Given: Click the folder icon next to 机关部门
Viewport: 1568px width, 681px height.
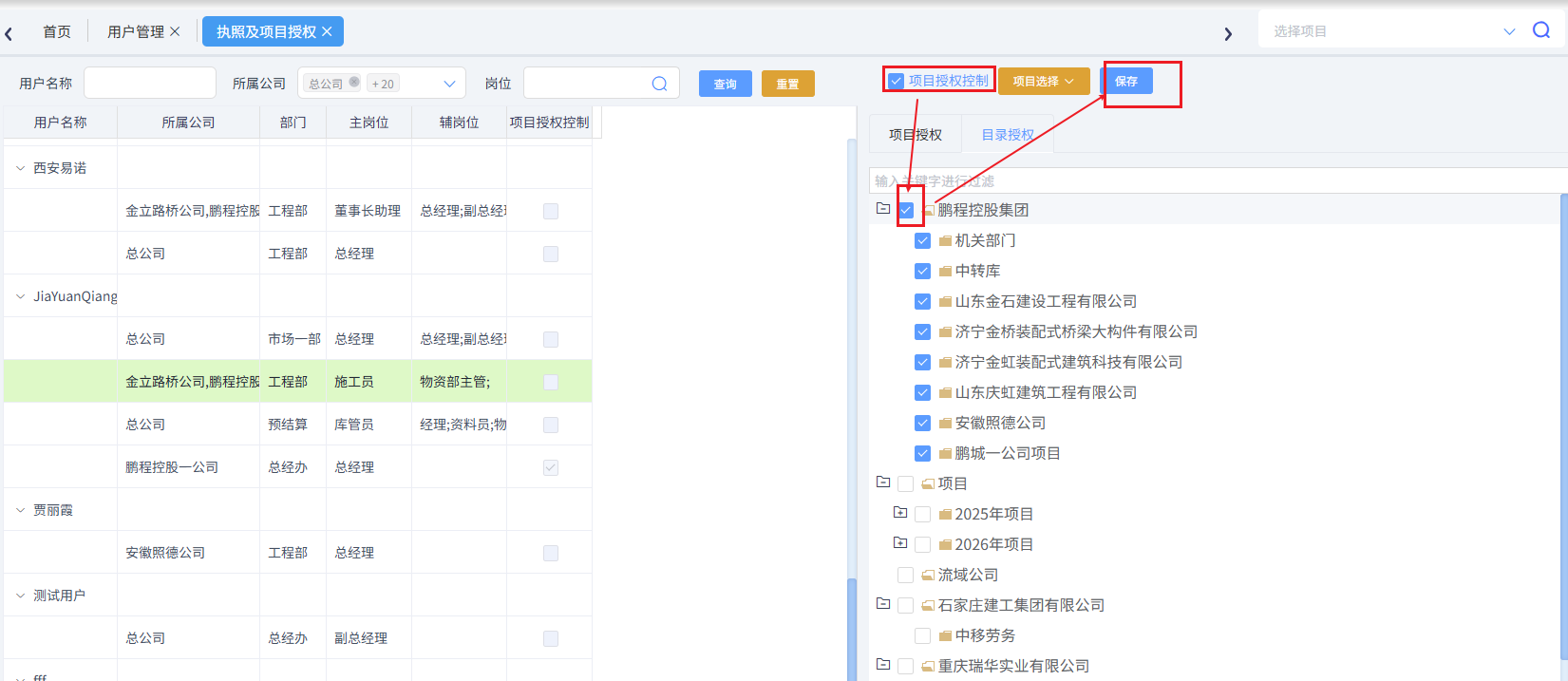Looking at the screenshot, I should [x=945, y=241].
